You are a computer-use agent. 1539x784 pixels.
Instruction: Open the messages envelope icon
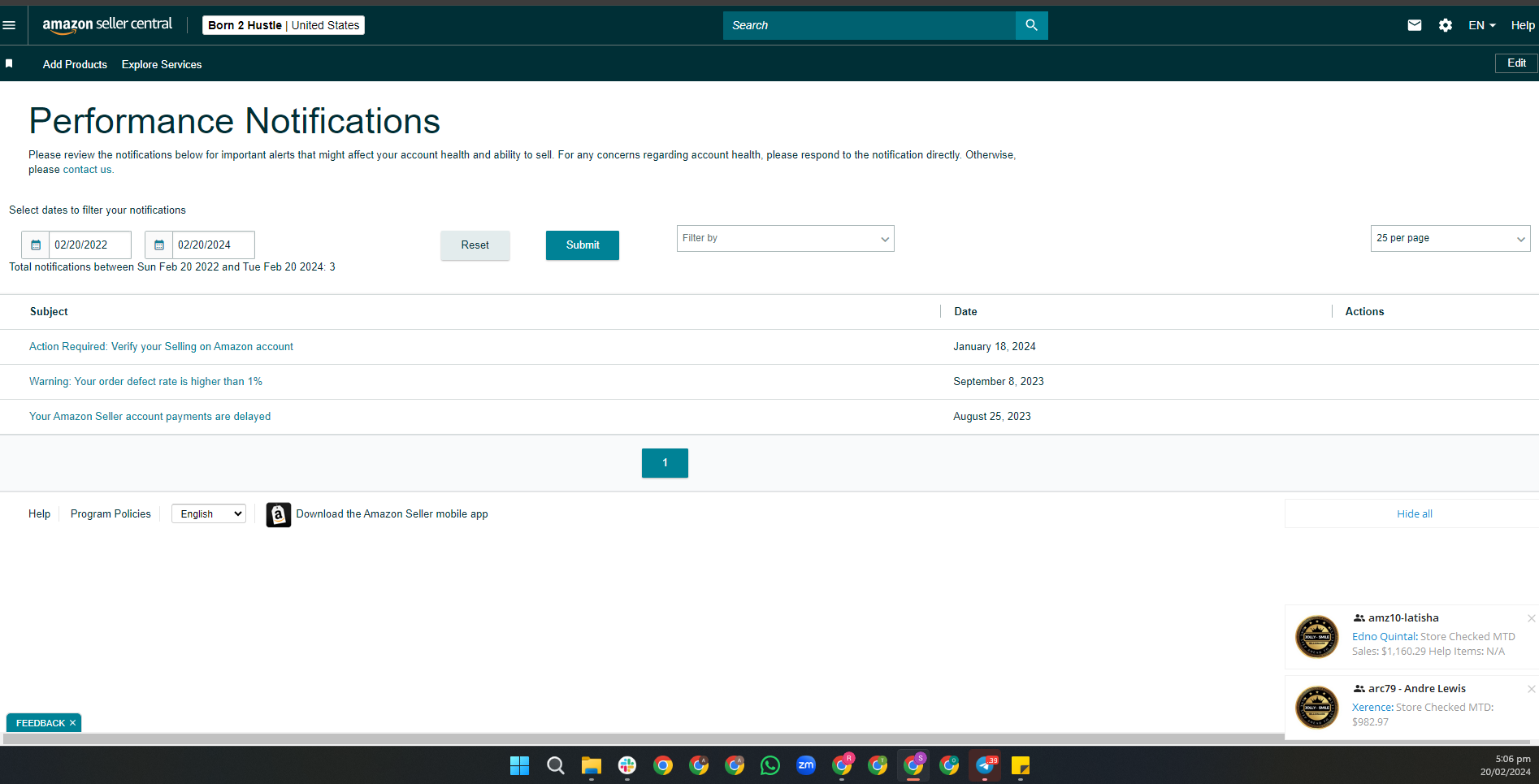[1415, 25]
